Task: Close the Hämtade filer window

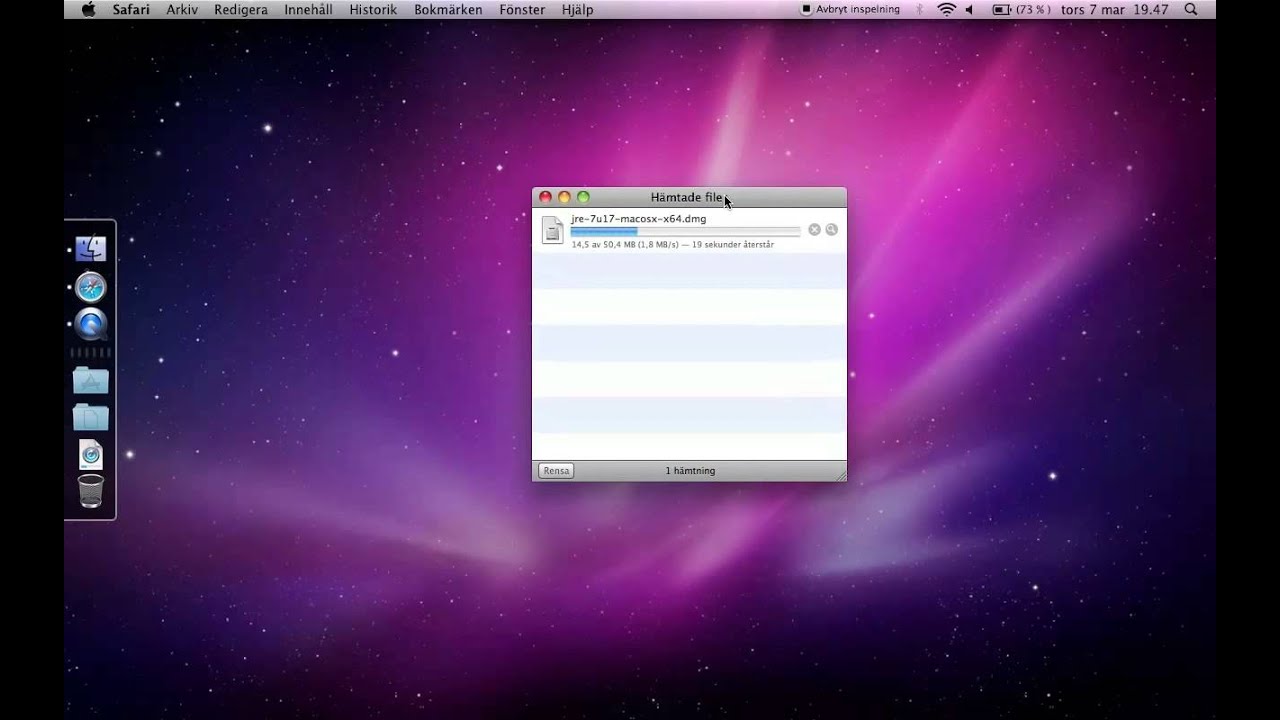Action: [545, 197]
